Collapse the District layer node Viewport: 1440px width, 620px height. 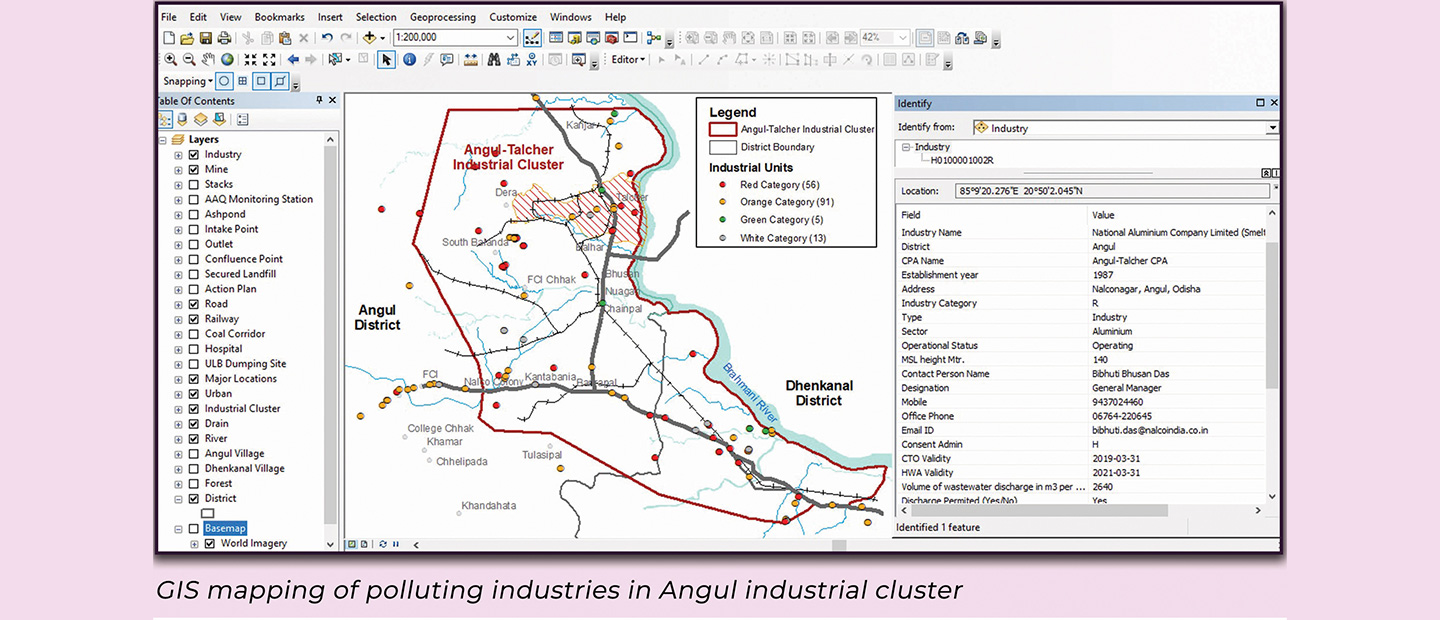pyautogui.click(x=179, y=499)
